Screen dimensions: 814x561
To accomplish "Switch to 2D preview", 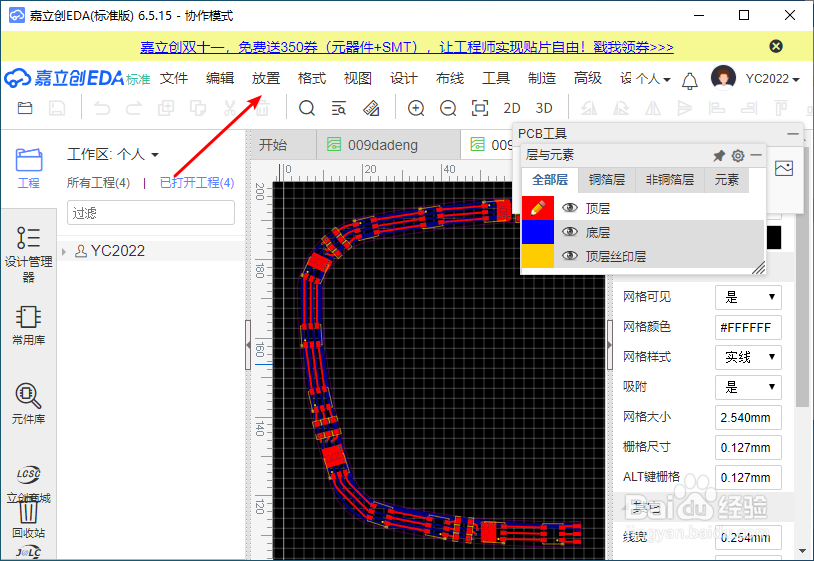I will click(511, 108).
